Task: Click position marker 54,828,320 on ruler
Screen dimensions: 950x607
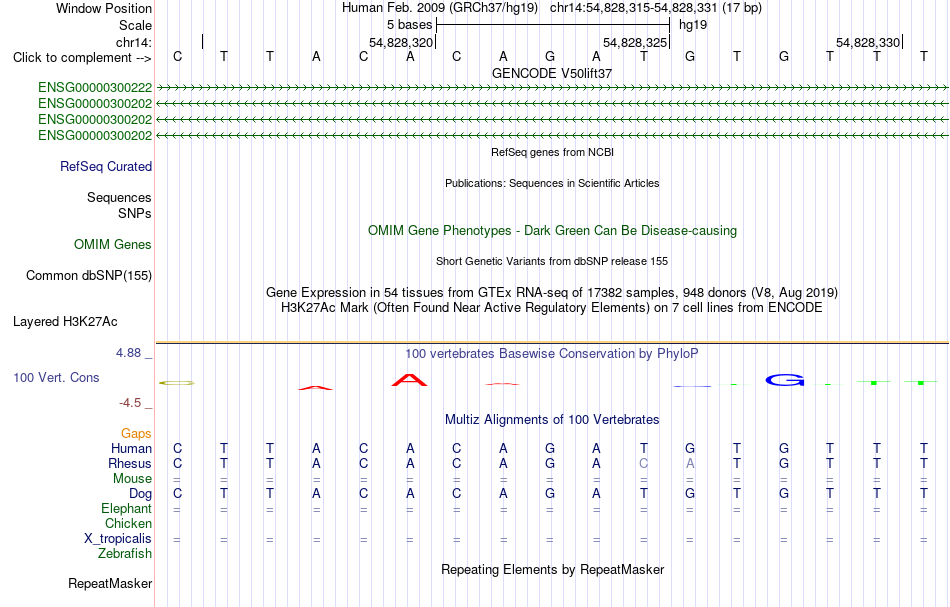Action: point(401,42)
